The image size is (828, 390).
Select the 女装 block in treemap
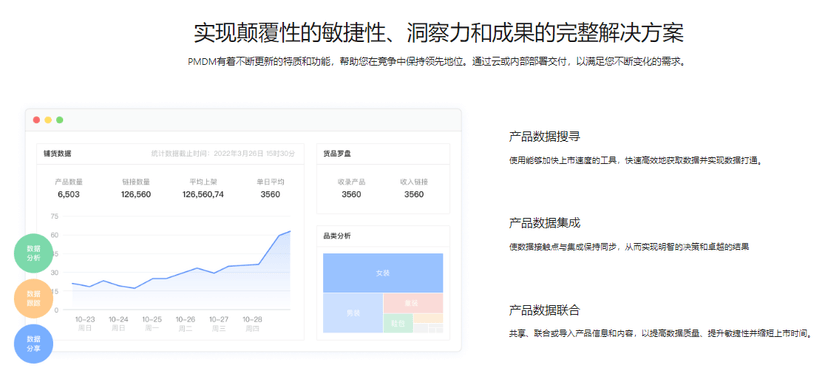383,273
